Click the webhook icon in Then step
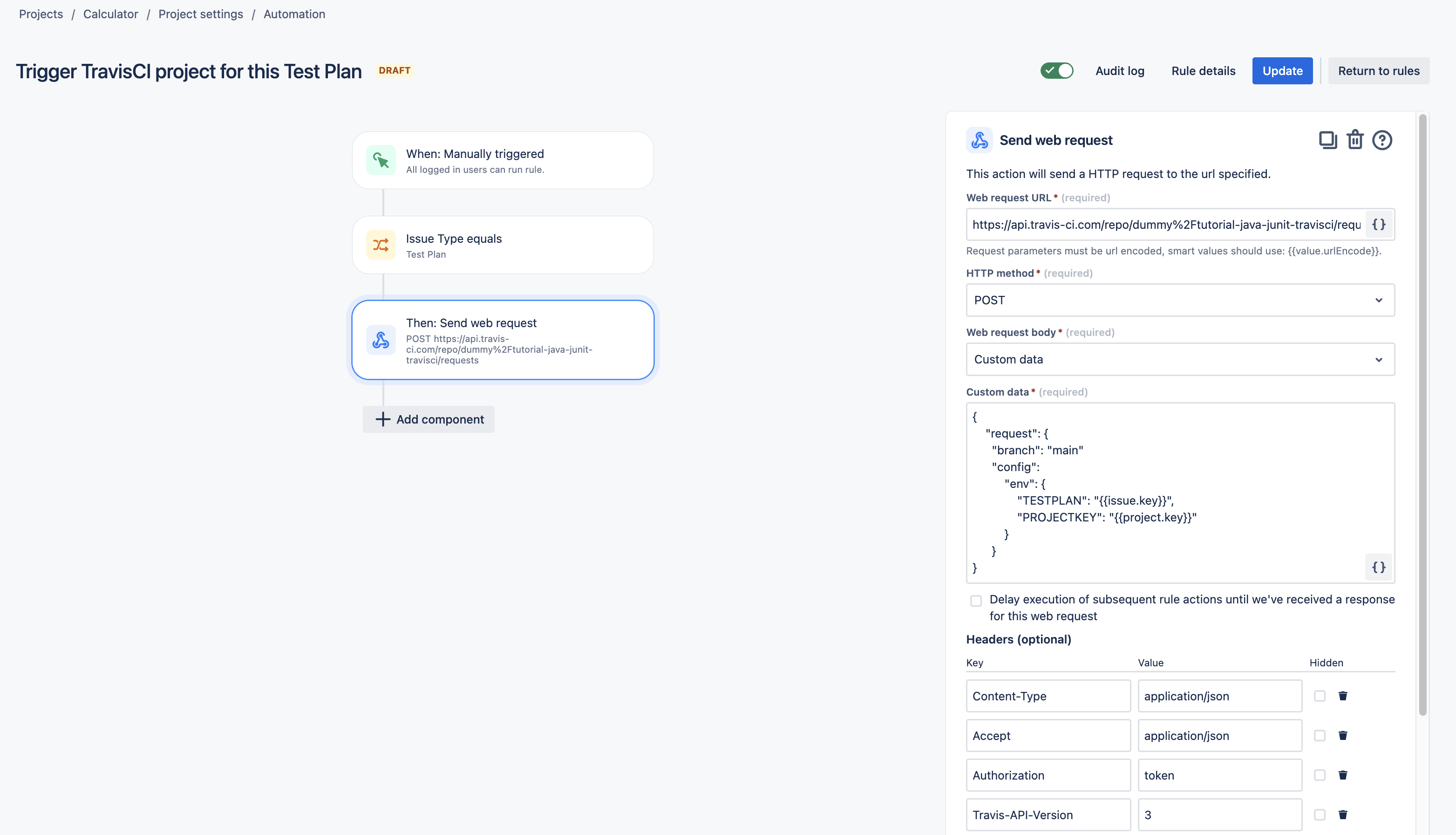This screenshot has width=1456, height=835. pyautogui.click(x=381, y=340)
